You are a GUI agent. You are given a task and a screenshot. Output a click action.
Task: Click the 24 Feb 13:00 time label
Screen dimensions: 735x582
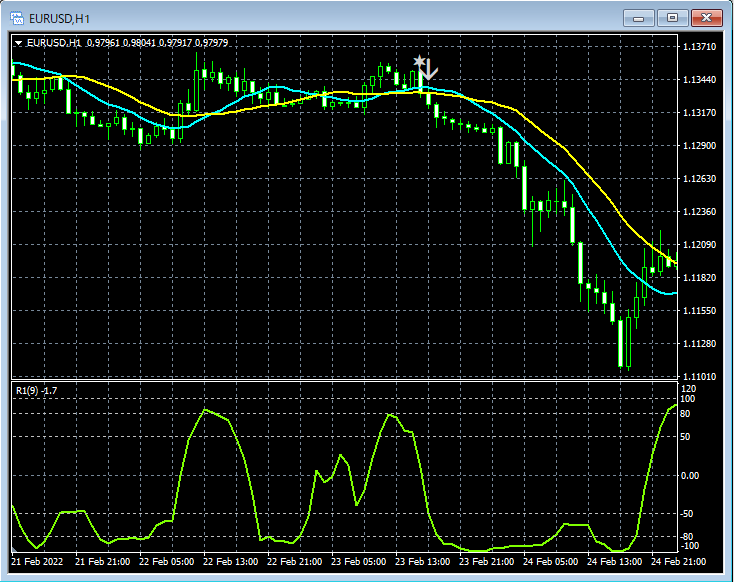pos(615,561)
